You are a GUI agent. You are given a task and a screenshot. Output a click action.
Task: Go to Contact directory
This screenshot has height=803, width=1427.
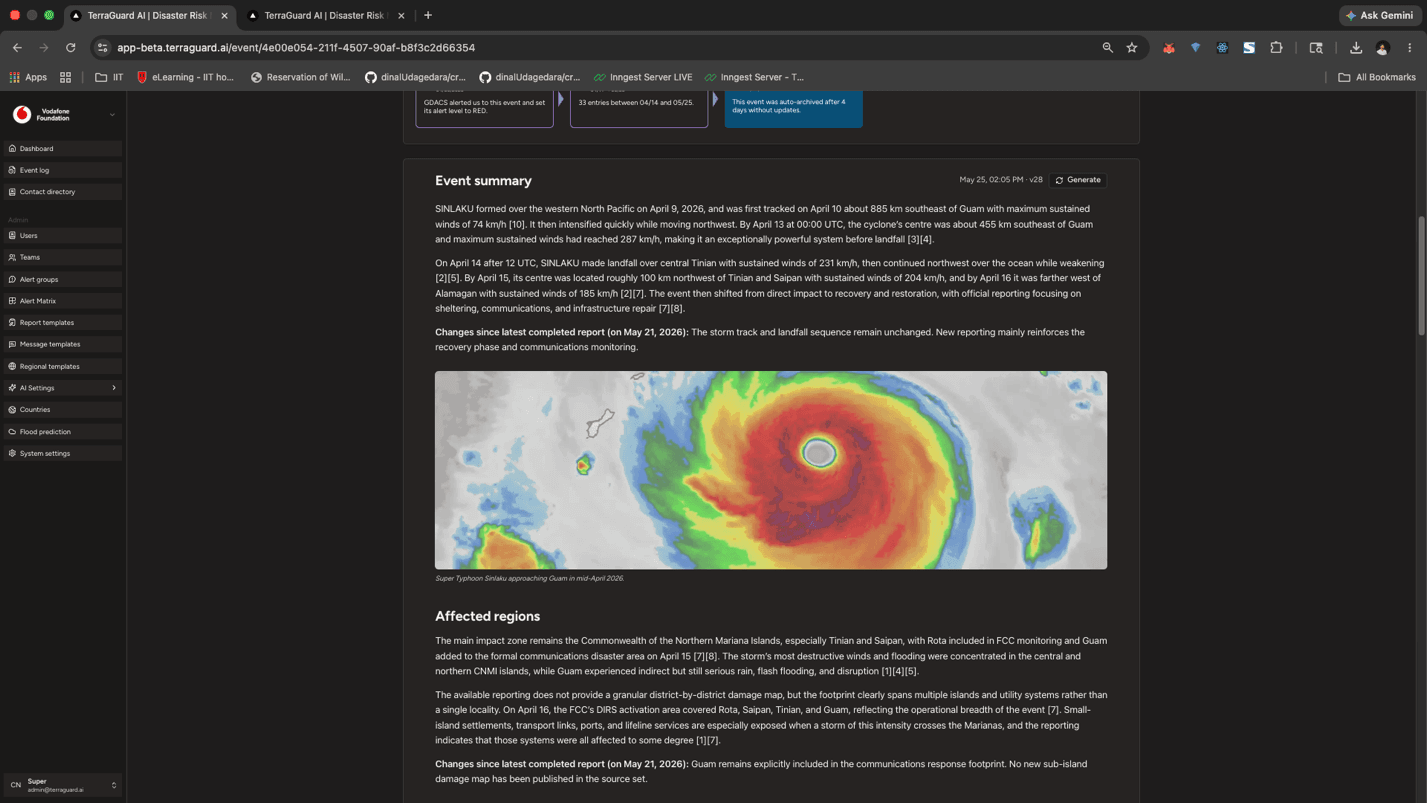pyautogui.click(x=63, y=192)
